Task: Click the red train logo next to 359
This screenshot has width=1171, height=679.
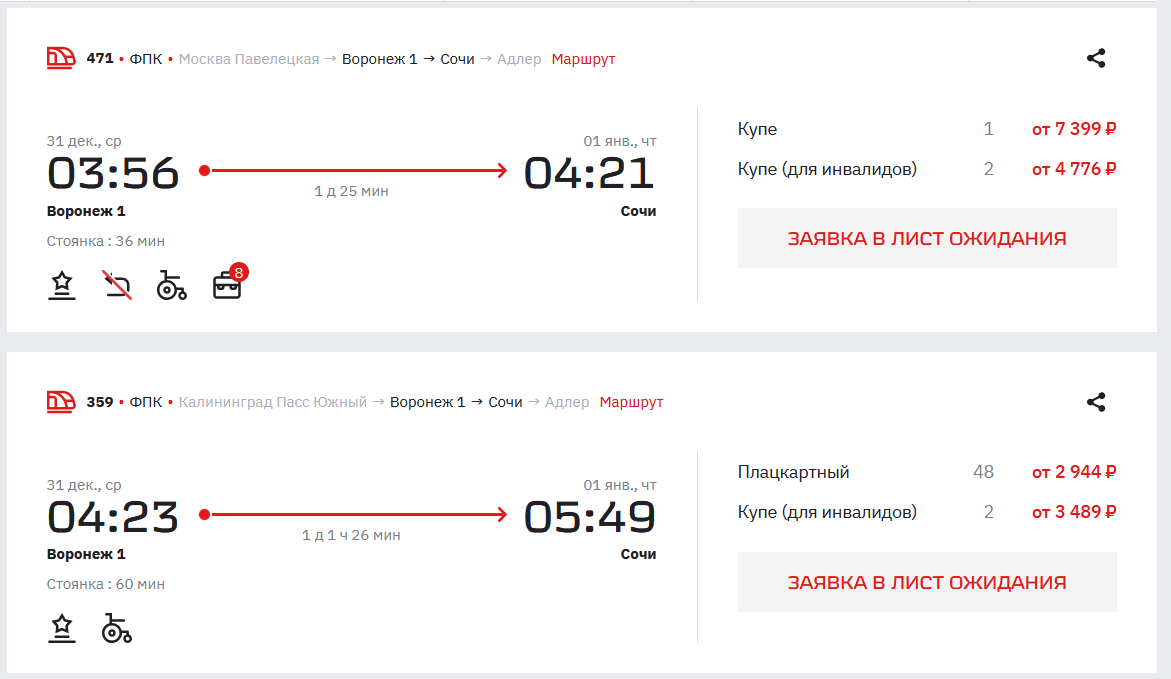Action: [61, 402]
